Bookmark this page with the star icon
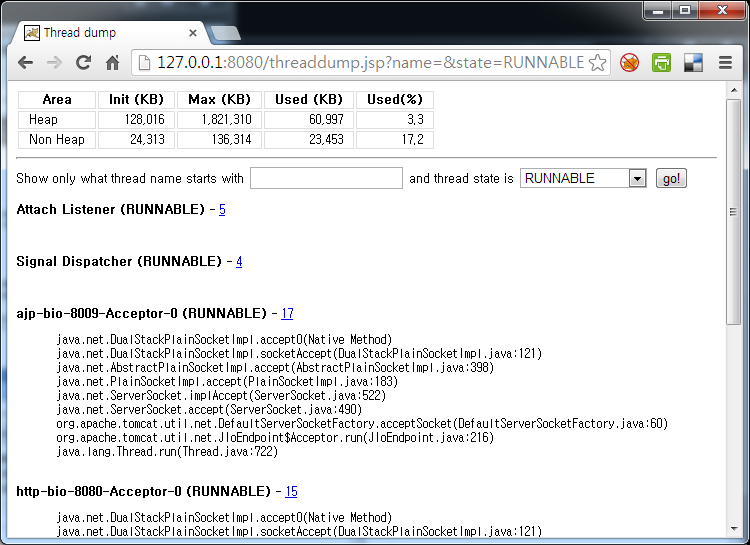 pos(597,62)
